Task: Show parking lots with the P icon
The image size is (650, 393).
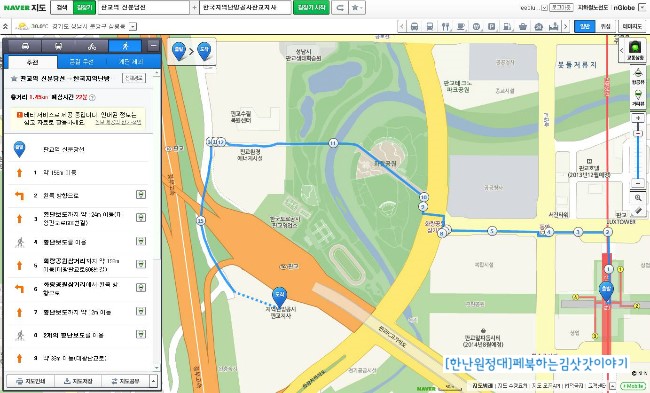Action: 492,27
